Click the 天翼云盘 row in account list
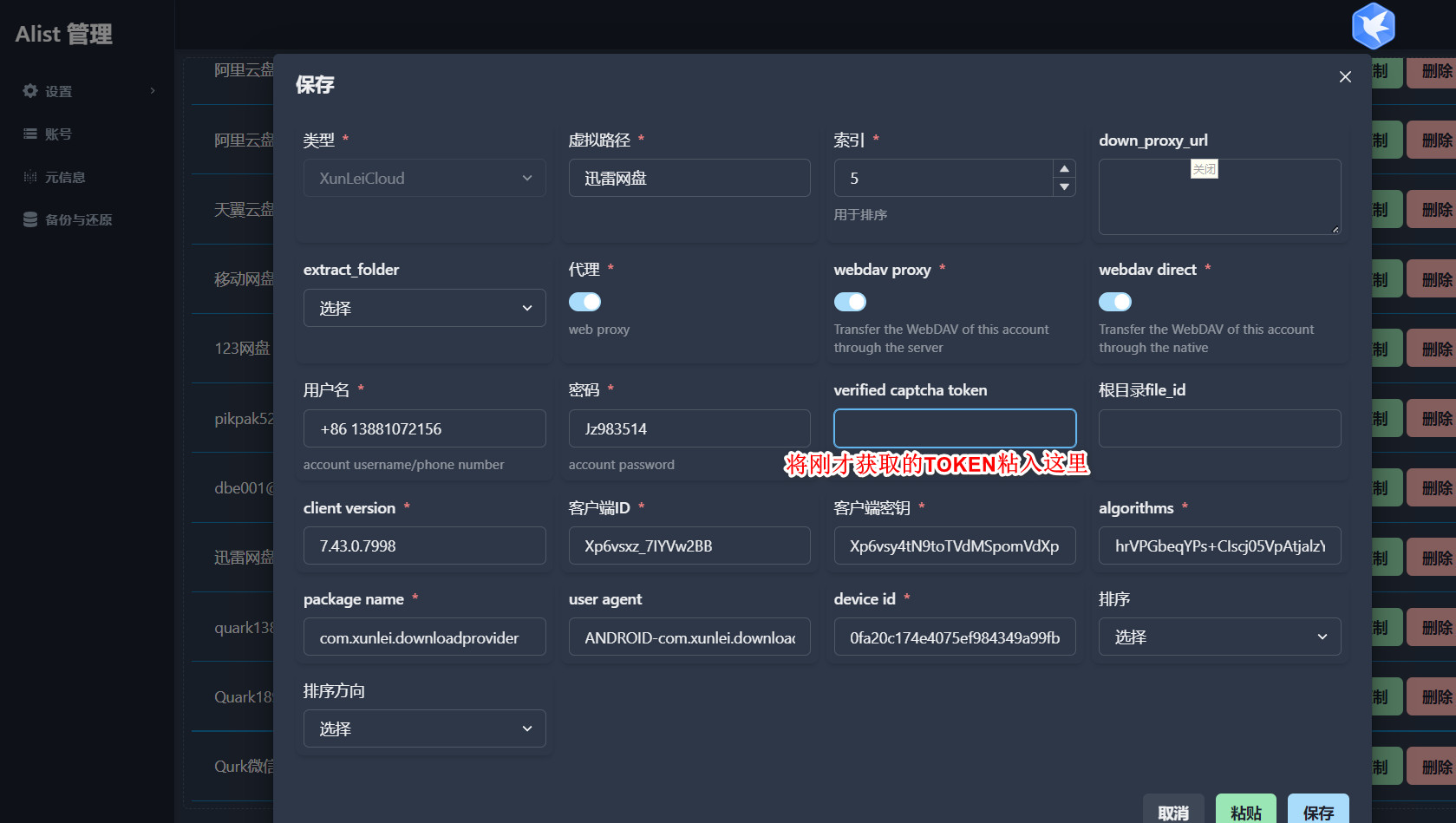The image size is (1456, 823). click(x=244, y=209)
